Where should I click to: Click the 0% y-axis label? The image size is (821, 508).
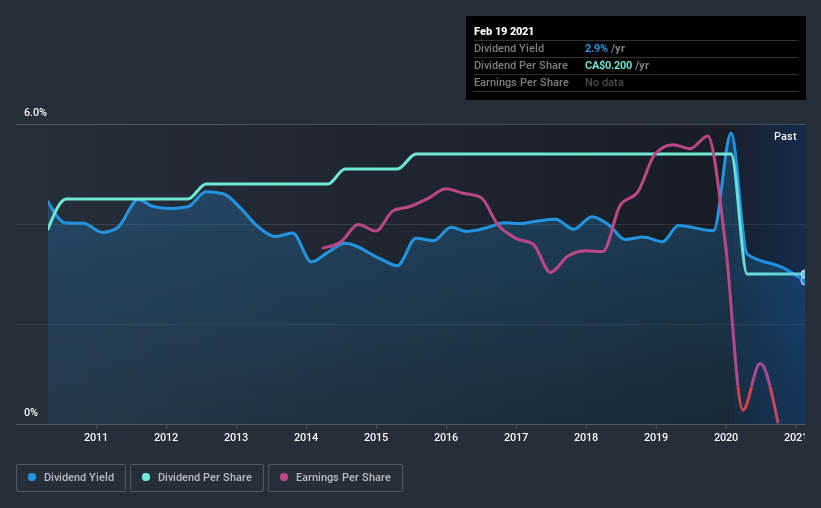tap(31, 413)
